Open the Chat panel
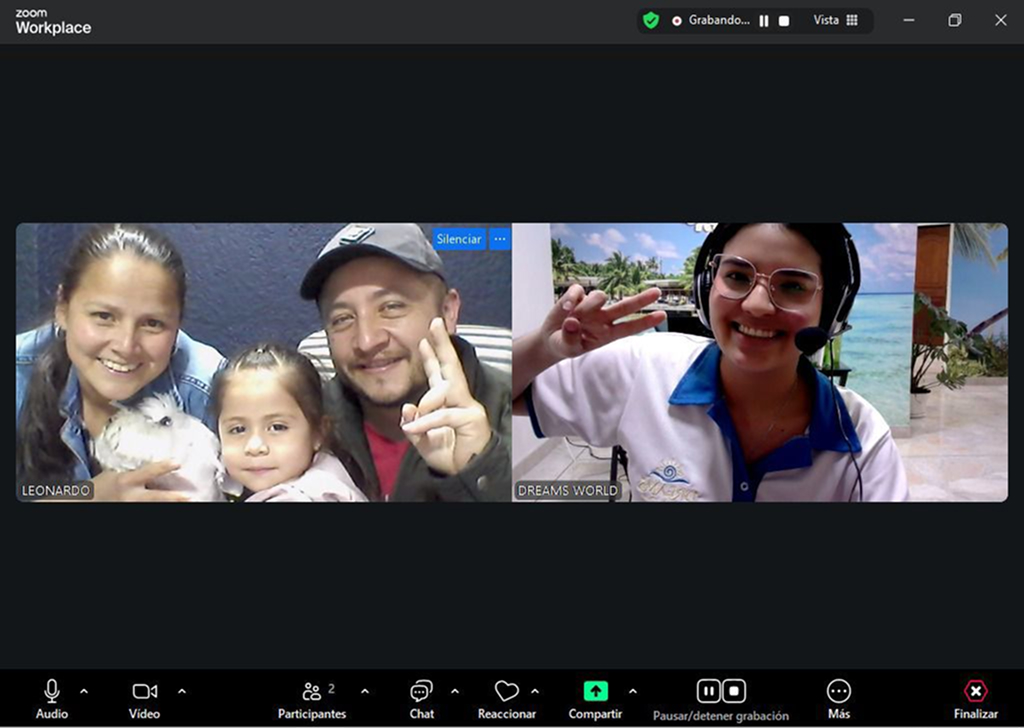Viewport: 1024px width, 728px height. (421, 691)
